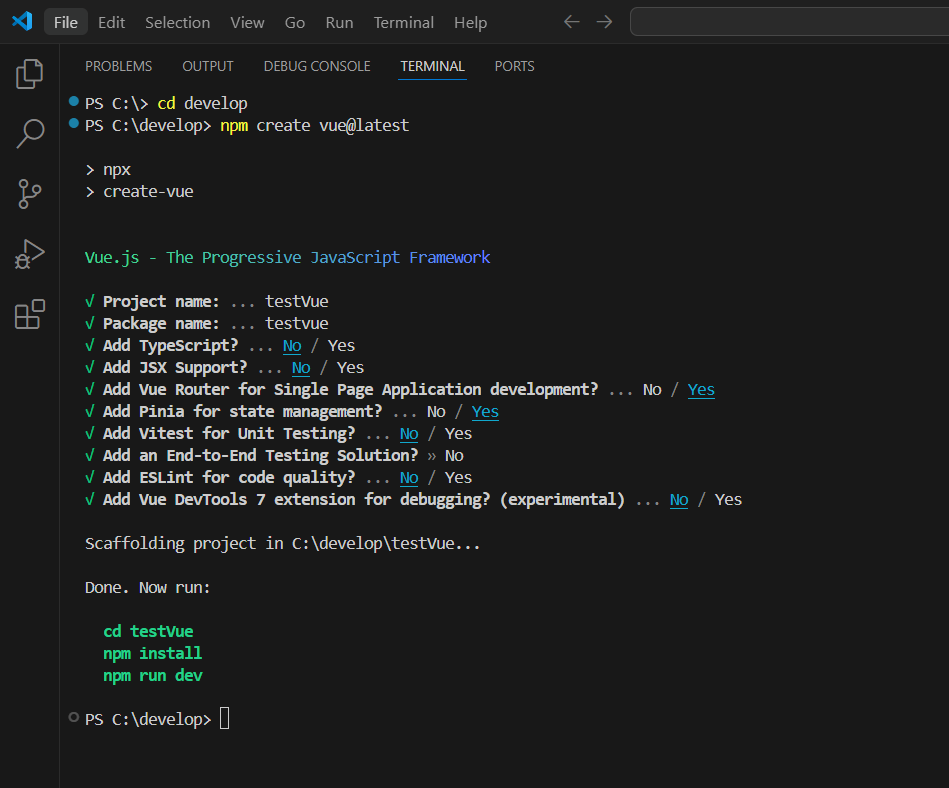Click underlined No on Vue DevTools line
The image size is (949, 788).
click(679, 500)
